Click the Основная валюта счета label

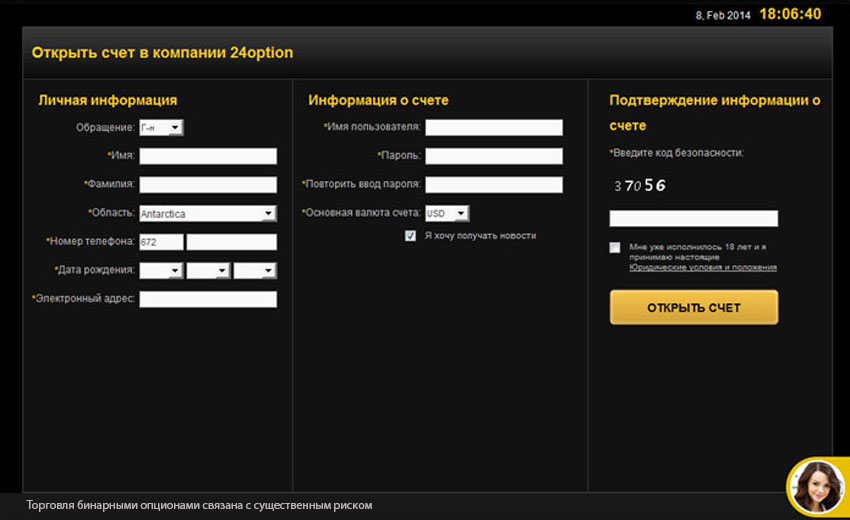point(361,213)
